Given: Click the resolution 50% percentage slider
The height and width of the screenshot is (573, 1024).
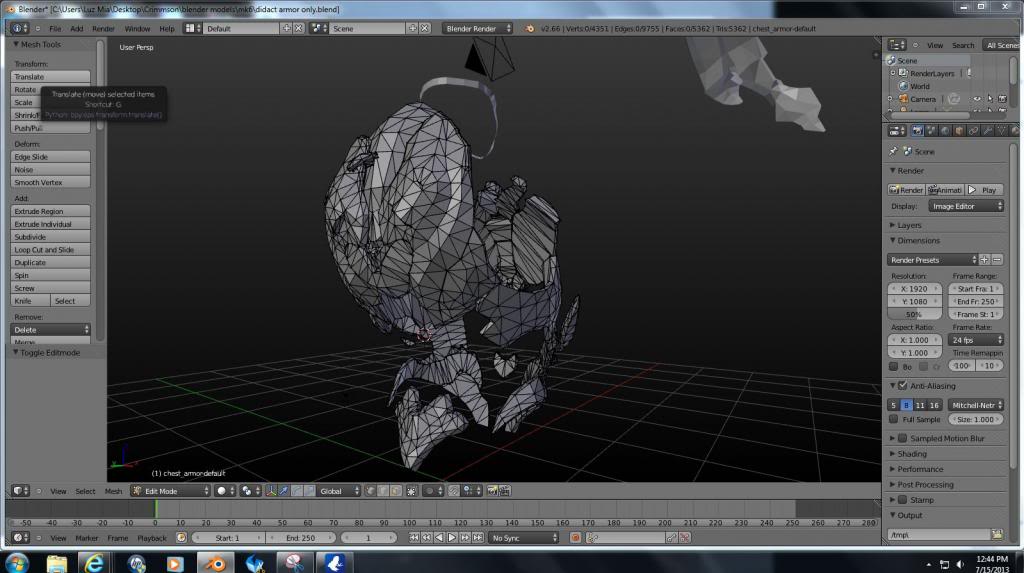Looking at the screenshot, I should click(x=915, y=314).
